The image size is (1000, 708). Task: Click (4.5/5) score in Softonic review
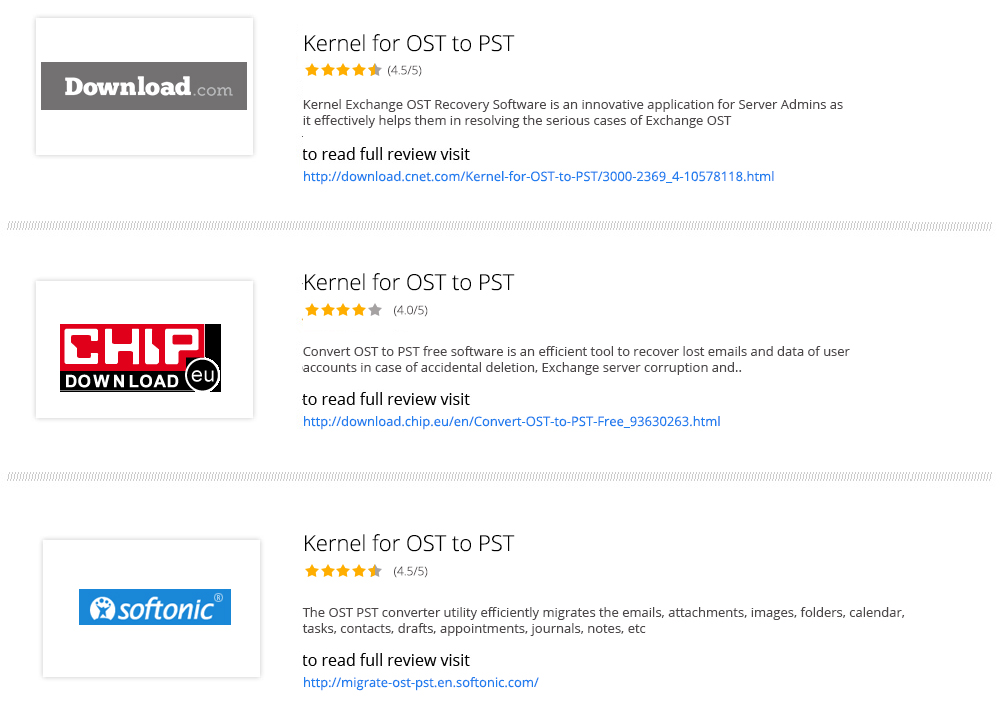410,571
